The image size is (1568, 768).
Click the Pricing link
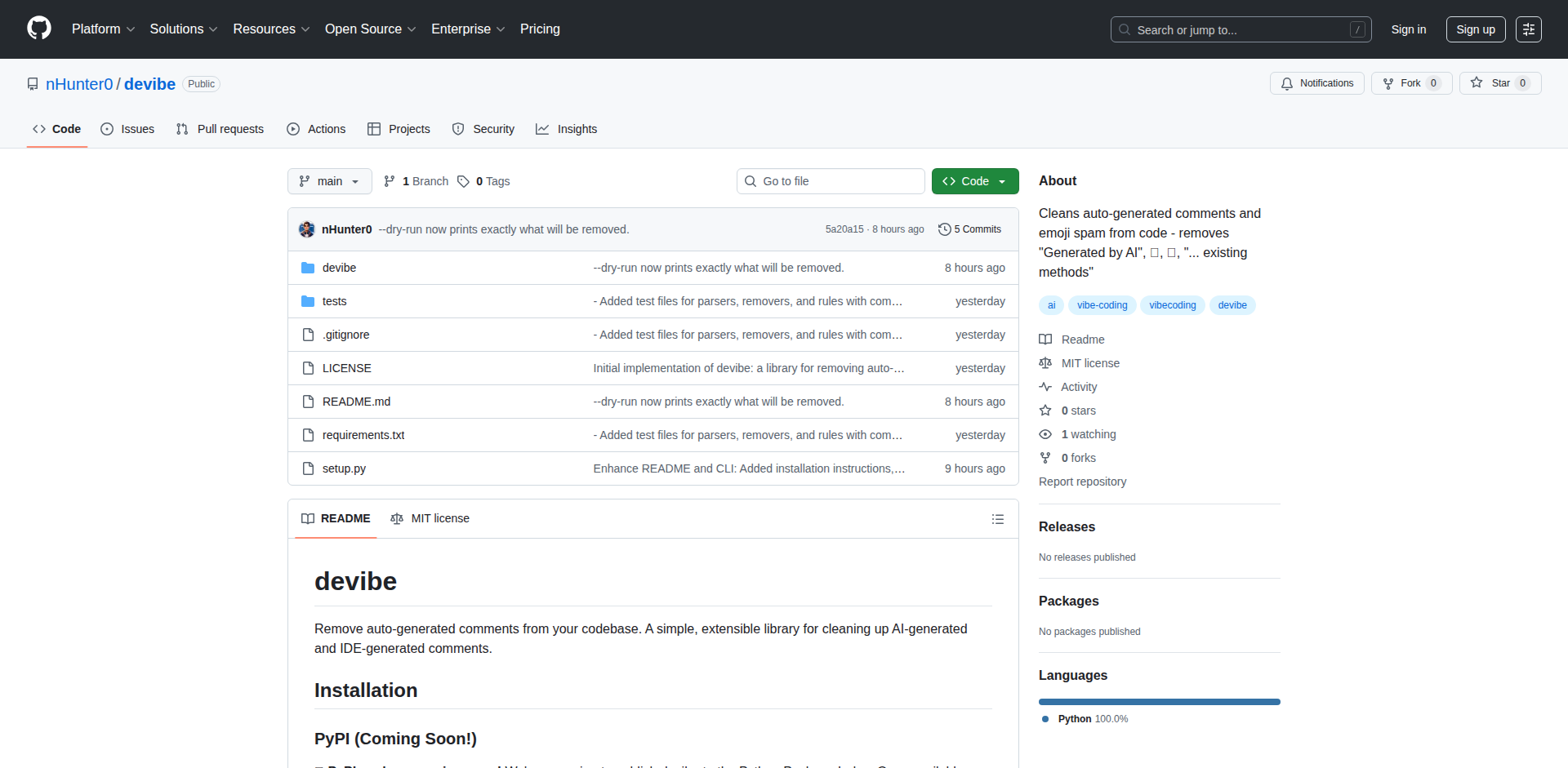(x=540, y=29)
